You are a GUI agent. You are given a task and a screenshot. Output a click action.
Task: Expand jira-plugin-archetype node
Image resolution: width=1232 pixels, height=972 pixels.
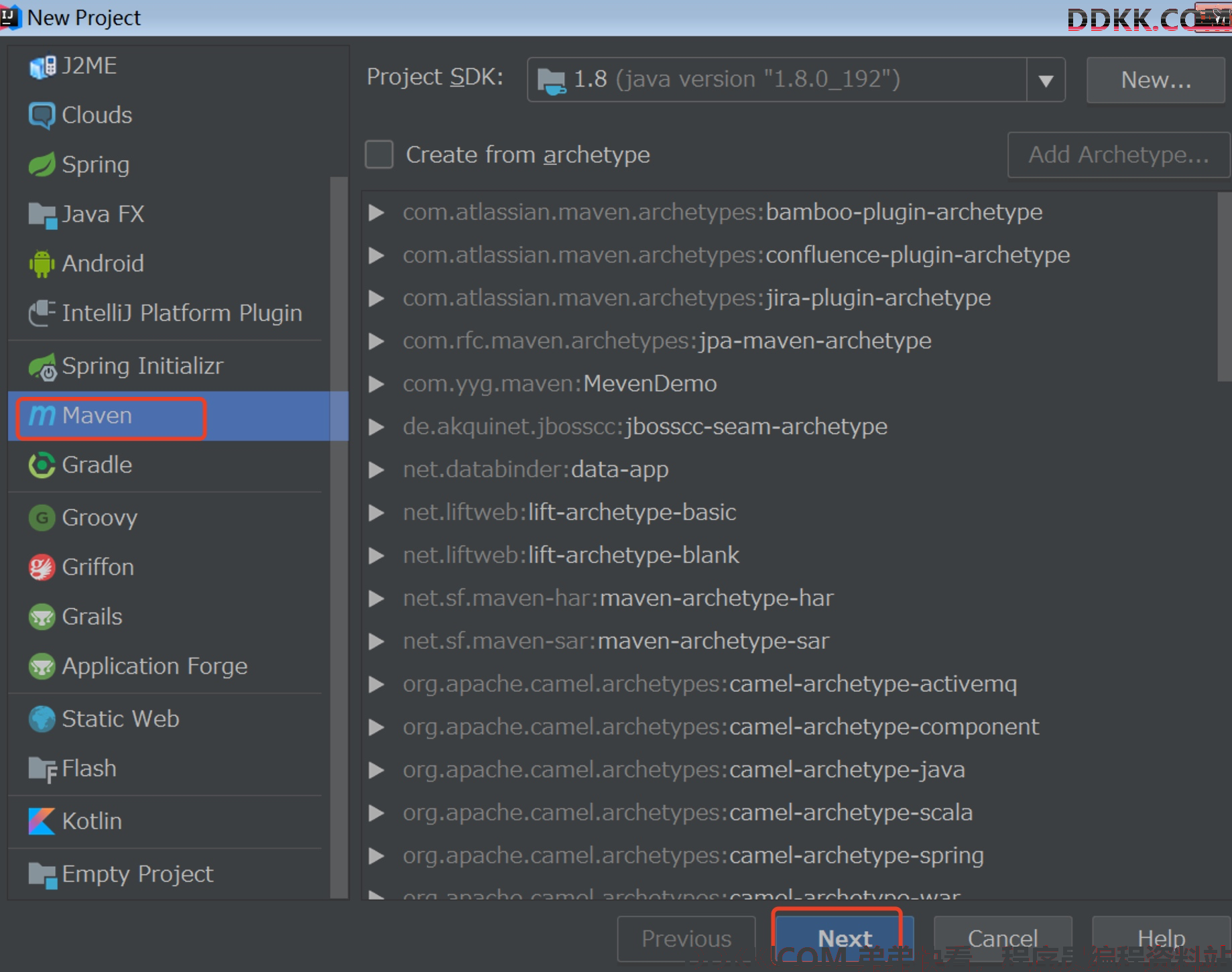click(377, 298)
